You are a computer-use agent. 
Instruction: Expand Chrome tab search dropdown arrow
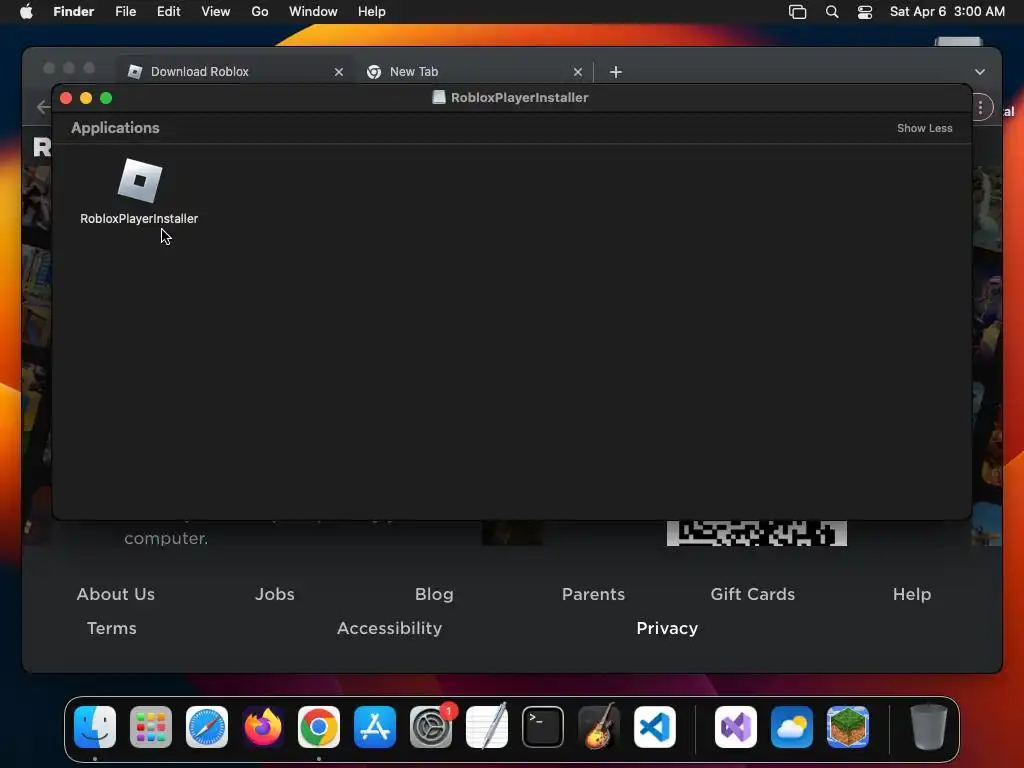(x=980, y=72)
